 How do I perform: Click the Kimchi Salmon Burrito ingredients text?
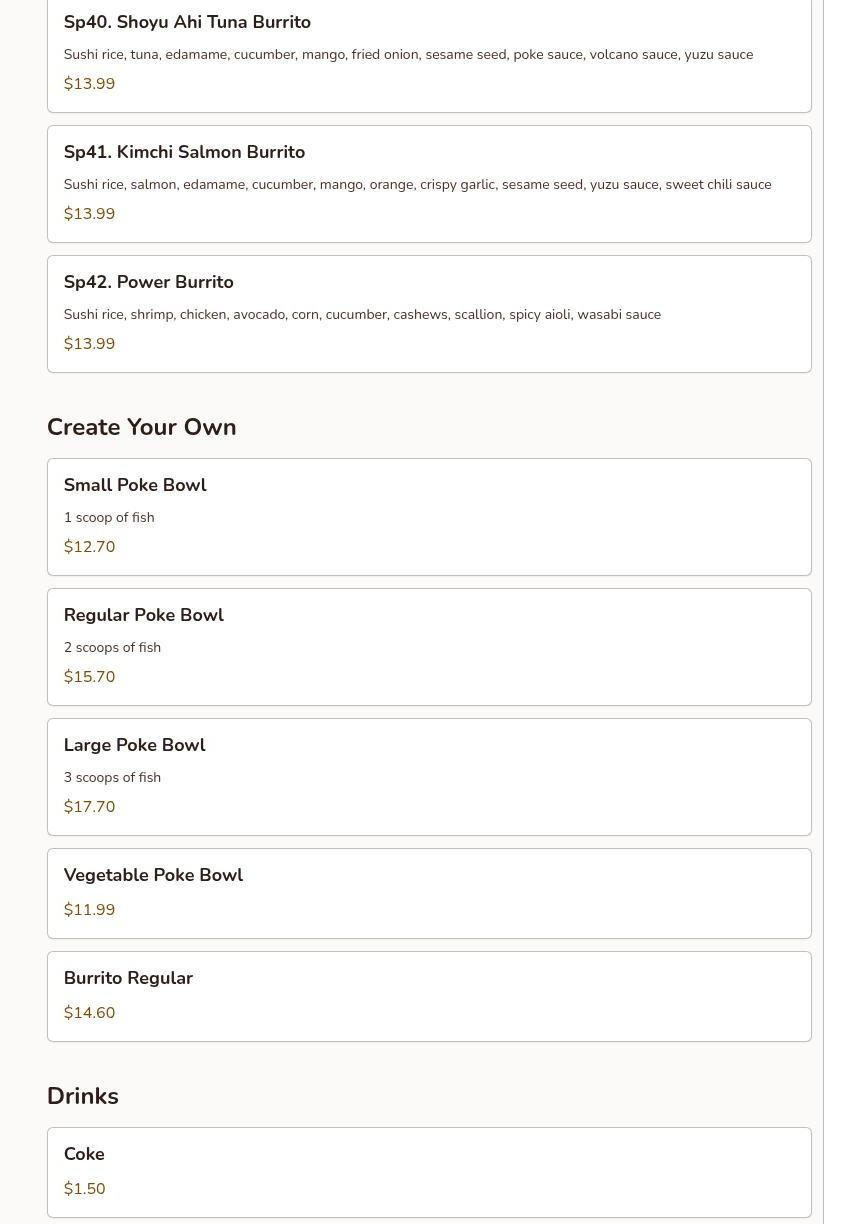pos(417,185)
